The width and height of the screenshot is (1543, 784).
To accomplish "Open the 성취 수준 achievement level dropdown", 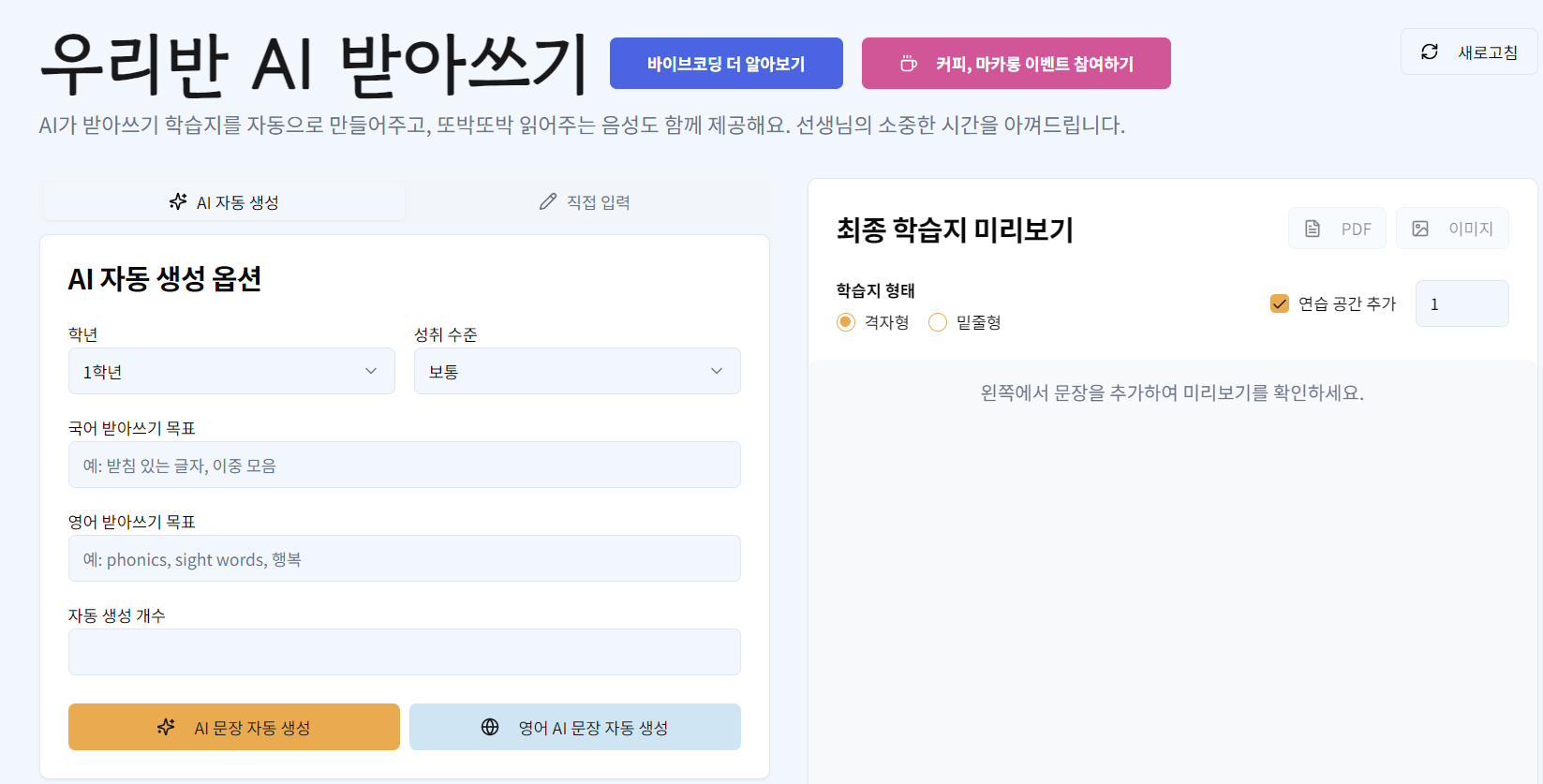I will coord(576,371).
